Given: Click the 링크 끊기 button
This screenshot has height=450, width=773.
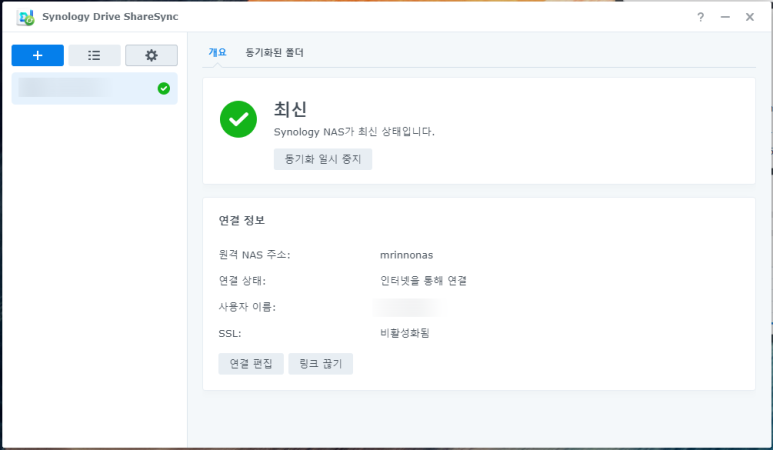Looking at the screenshot, I should point(320,364).
